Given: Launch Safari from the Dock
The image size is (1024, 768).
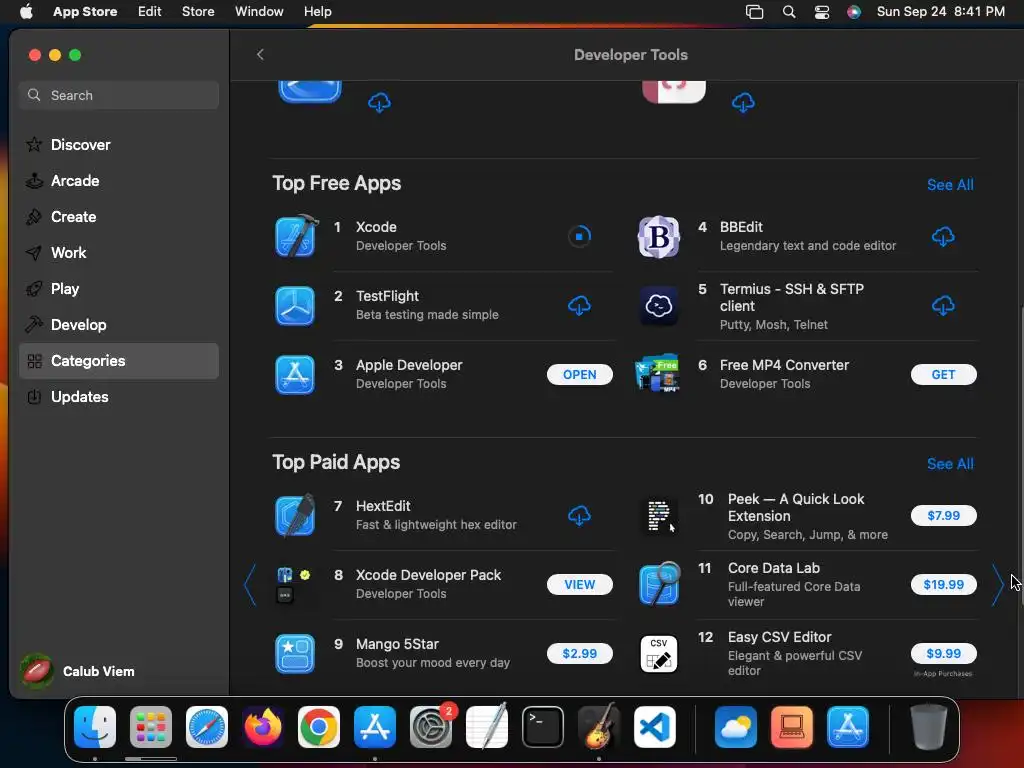Looking at the screenshot, I should [207, 727].
